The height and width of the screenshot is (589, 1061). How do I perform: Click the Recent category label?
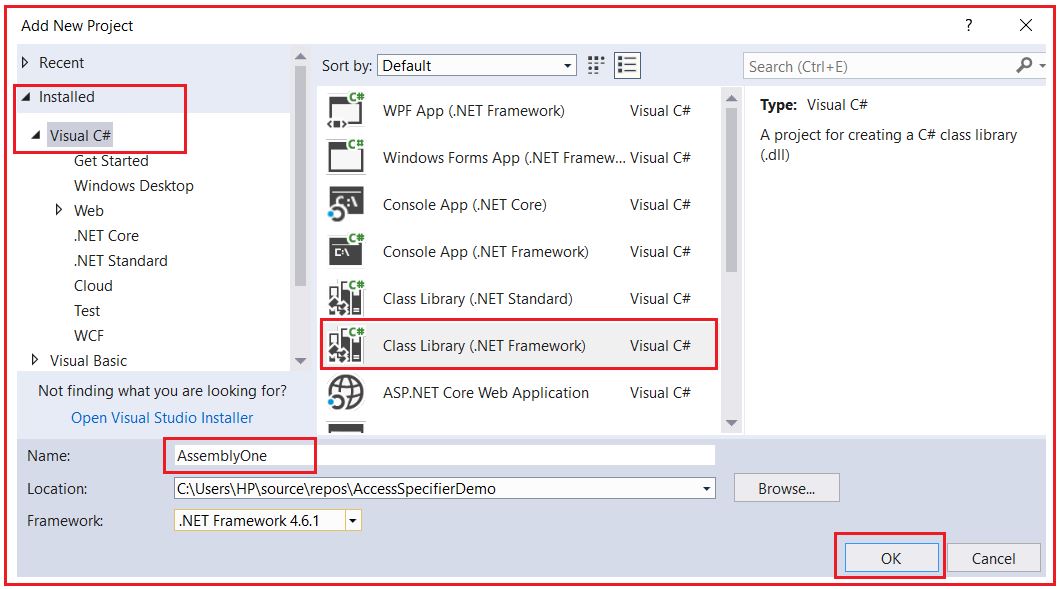click(x=62, y=63)
